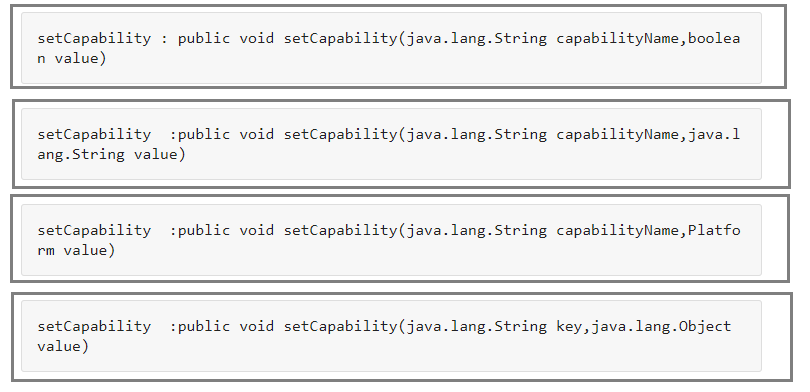Screen dimensions: 810x392
Task: Click wrapped line 'ang.String value)'
Action: [x=111, y=154]
